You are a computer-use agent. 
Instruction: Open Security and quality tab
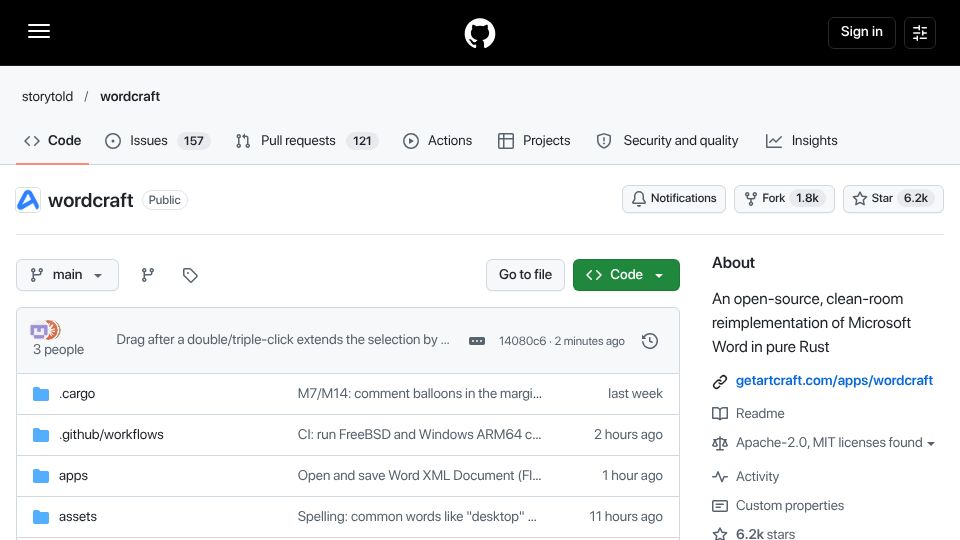667,141
